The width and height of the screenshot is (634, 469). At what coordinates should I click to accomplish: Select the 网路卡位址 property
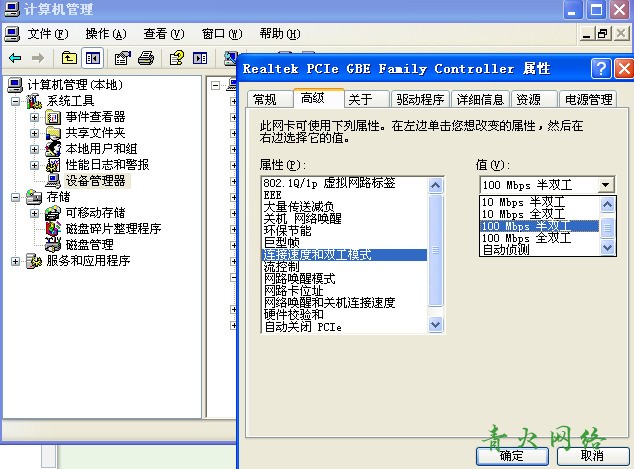[x=344, y=291]
